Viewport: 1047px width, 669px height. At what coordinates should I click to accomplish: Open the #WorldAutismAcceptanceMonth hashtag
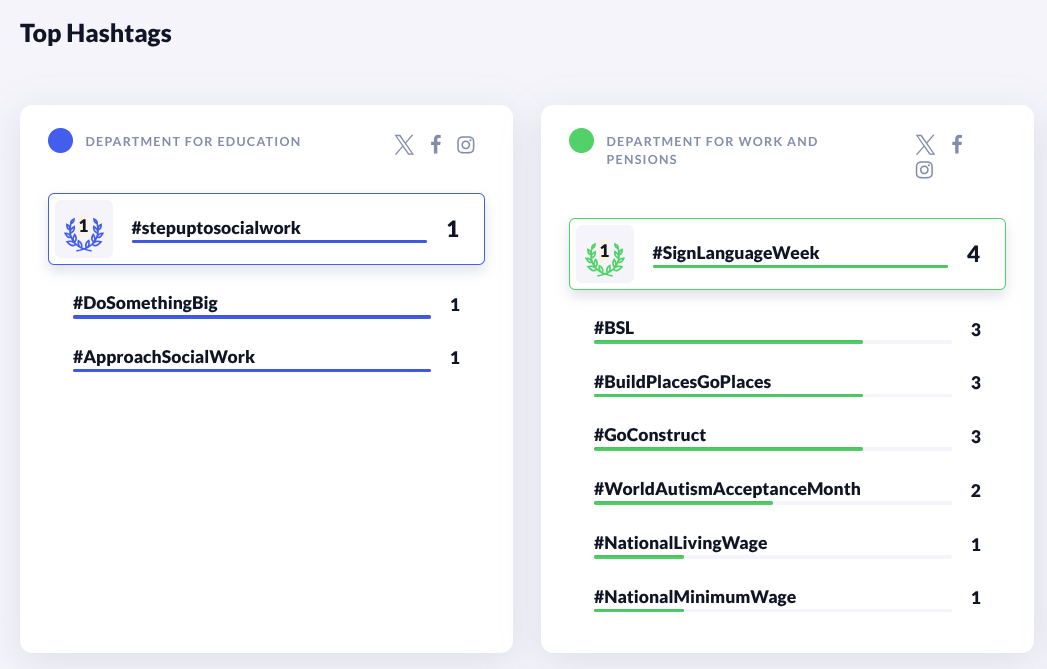coord(727,489)
